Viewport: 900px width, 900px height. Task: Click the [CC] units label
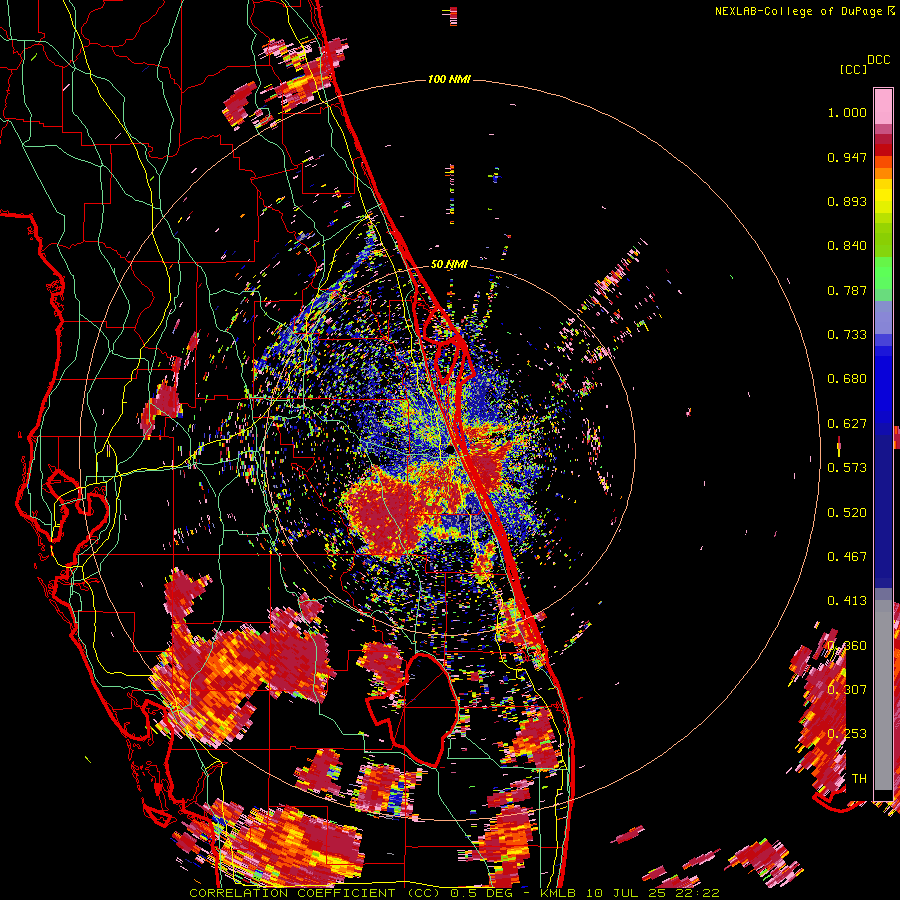tap(853, 69)
